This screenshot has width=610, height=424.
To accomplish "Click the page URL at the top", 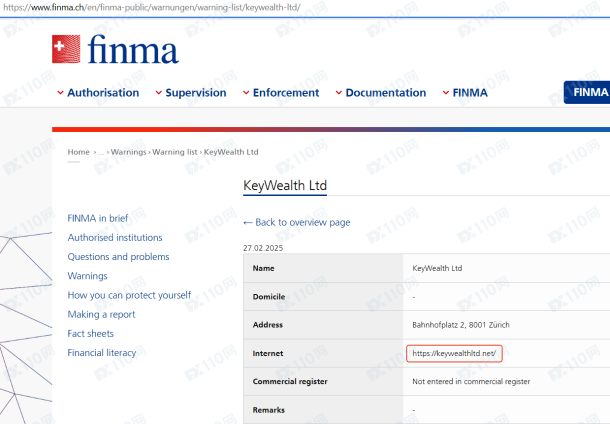I will click(152, 7).
